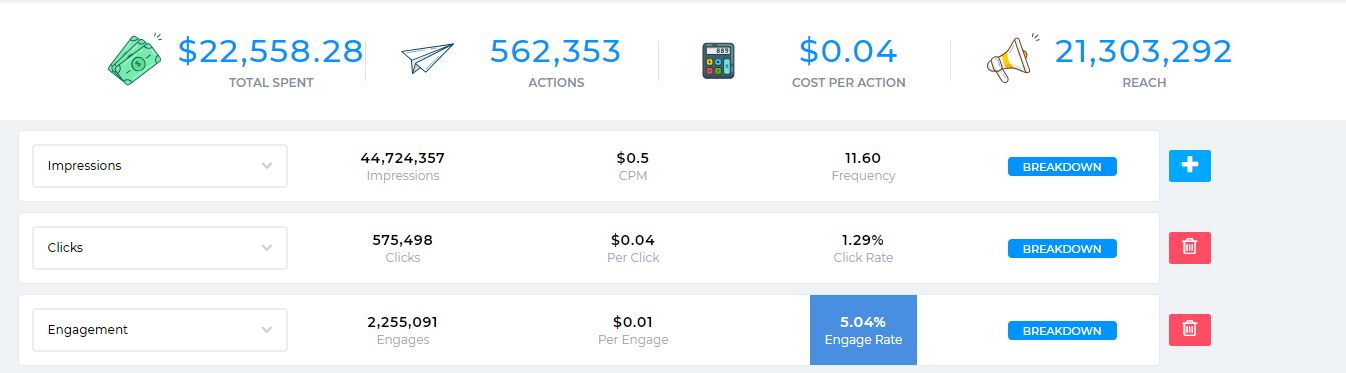Click the $22,558.28 total spent value
Viewport: 1346px width, 373px height.
pyautogui.click(x=270, y=51)
